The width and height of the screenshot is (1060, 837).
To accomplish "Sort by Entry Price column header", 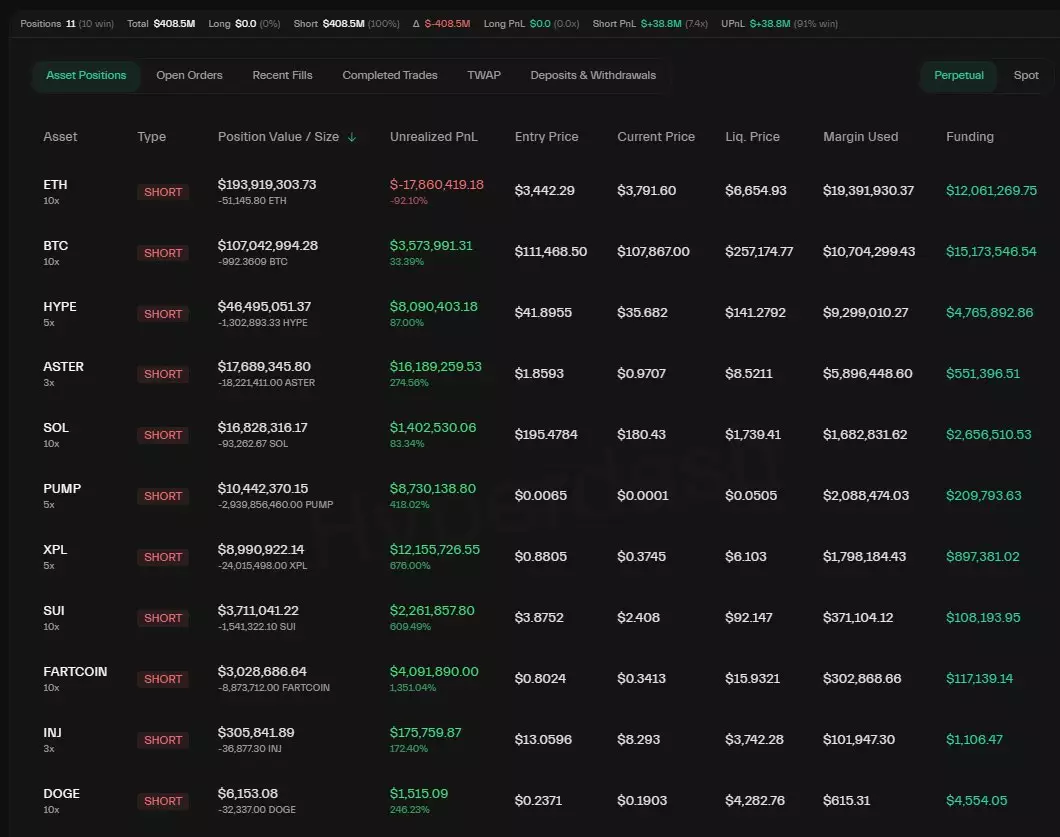I will (546, 137).
